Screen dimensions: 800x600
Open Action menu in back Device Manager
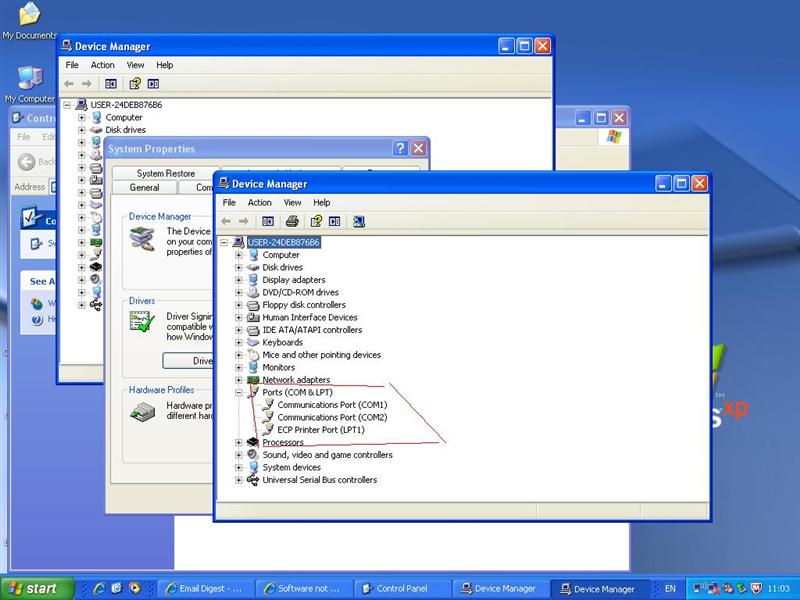click(103, 65)
